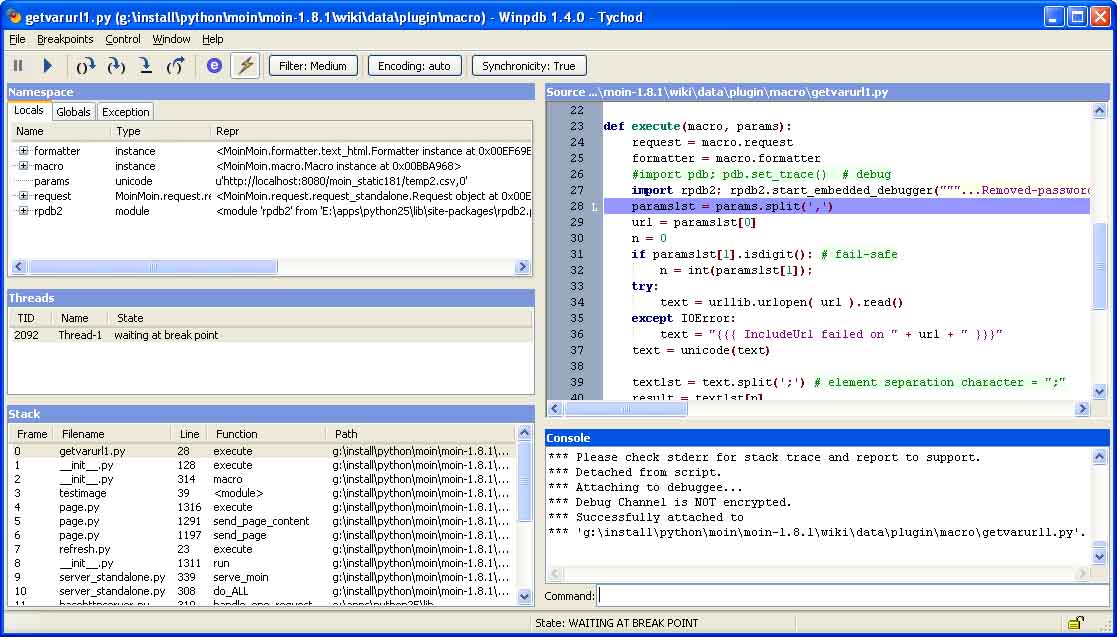Click the Namespace horizontal scrollbar thumb
The height and width of the screenshot is (637, 1117).
(152, 267)
